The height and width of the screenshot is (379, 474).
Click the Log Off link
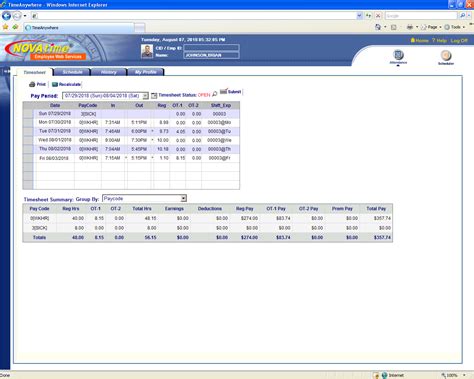pyautogui.click(x=459, y=40)
